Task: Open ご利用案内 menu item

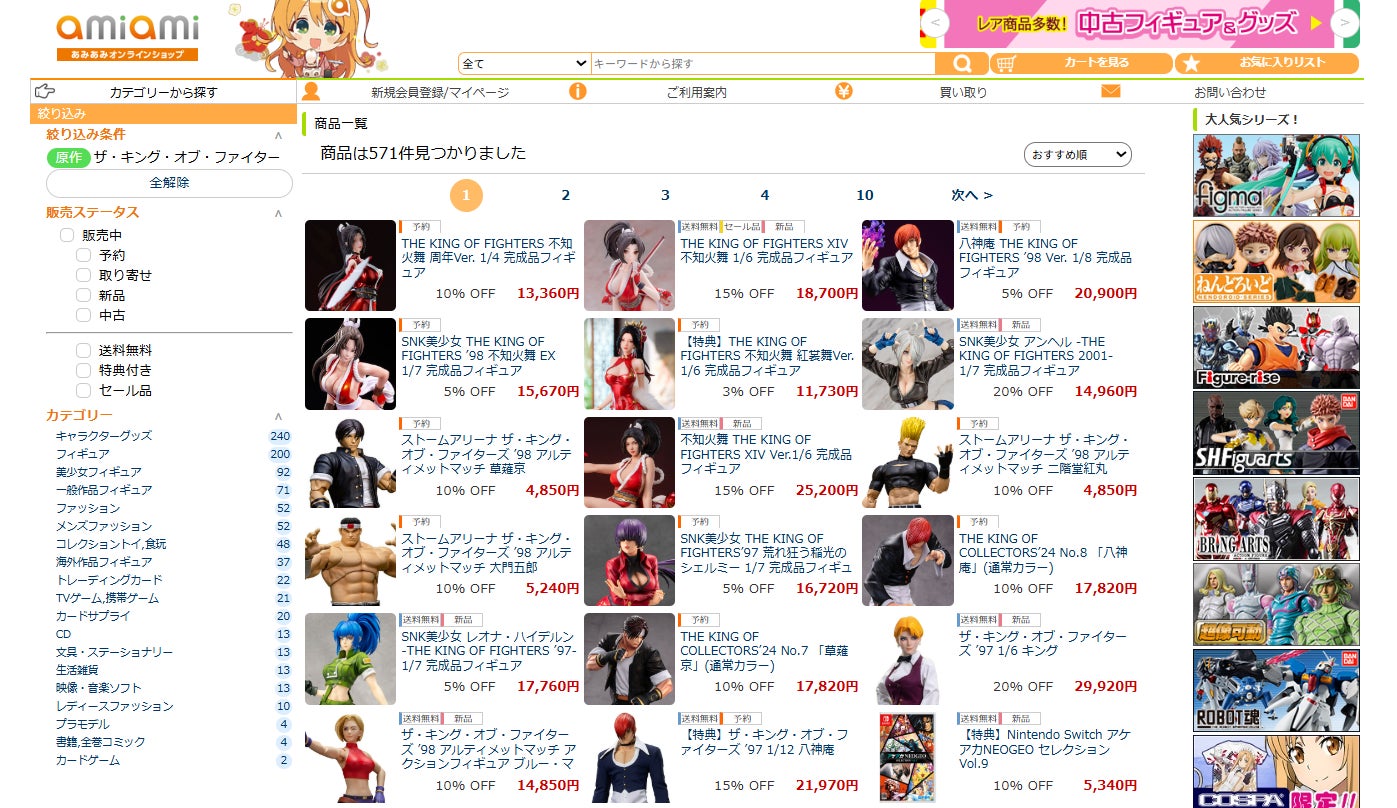Action: coord(697,92)
